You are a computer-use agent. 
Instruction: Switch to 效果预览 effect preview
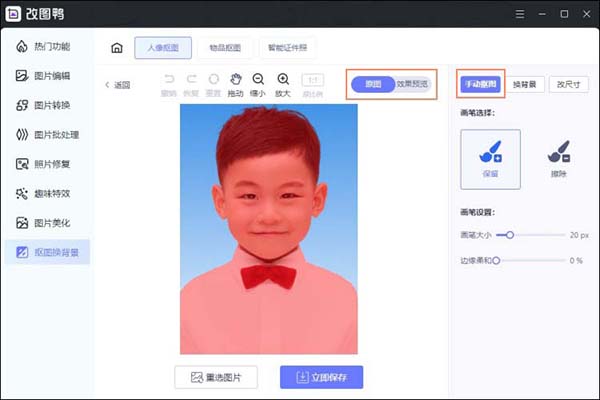[x=412, y=85]
